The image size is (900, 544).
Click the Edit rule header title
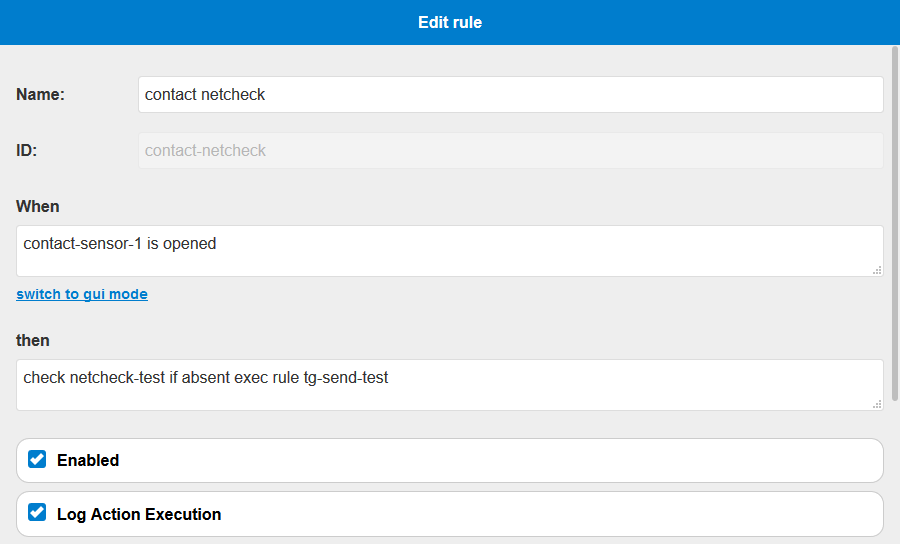(450, 22)
